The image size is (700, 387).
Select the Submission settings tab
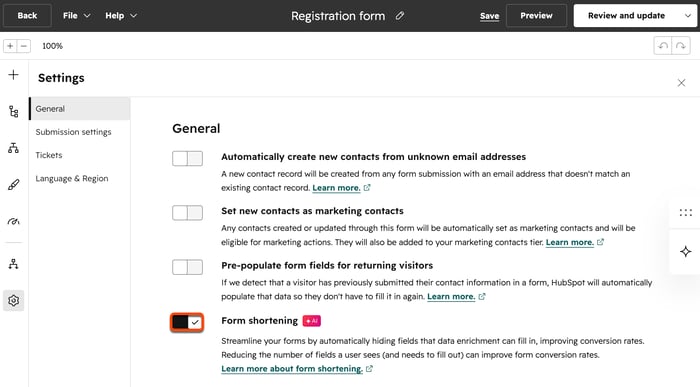point(80,132)
